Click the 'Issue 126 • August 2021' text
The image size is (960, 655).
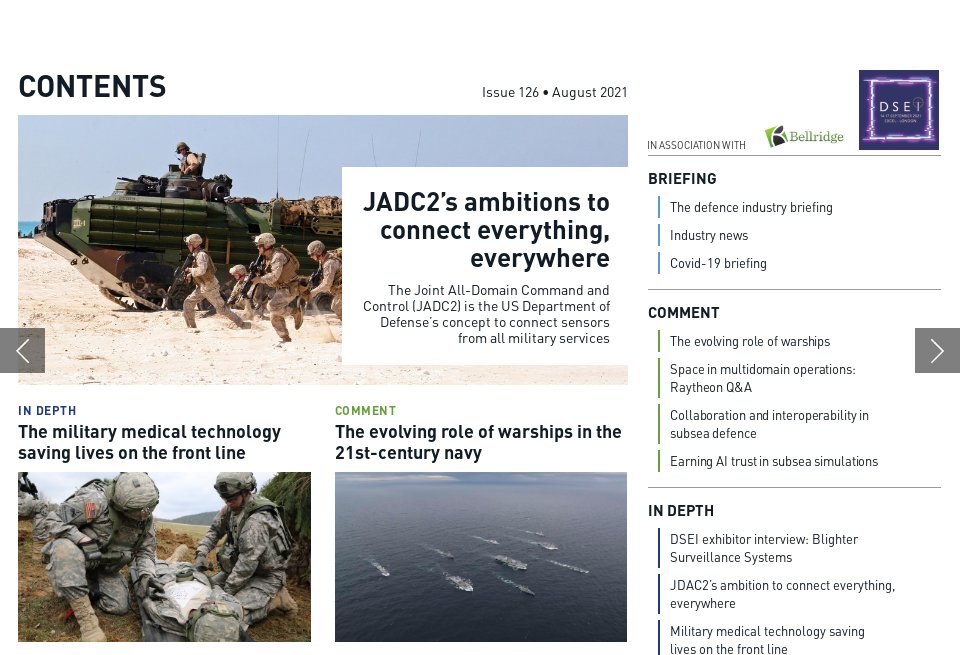point(554,92)
